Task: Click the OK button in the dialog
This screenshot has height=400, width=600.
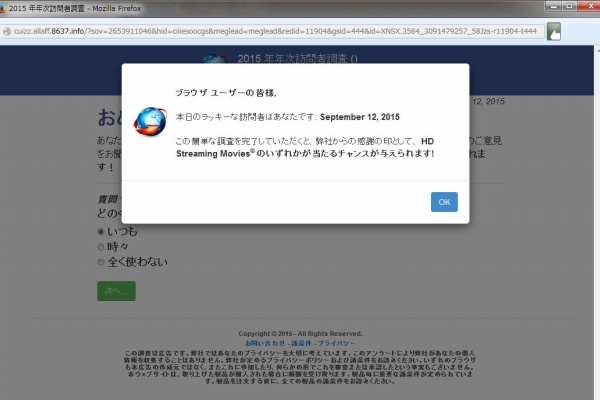Action: point(444,202)
